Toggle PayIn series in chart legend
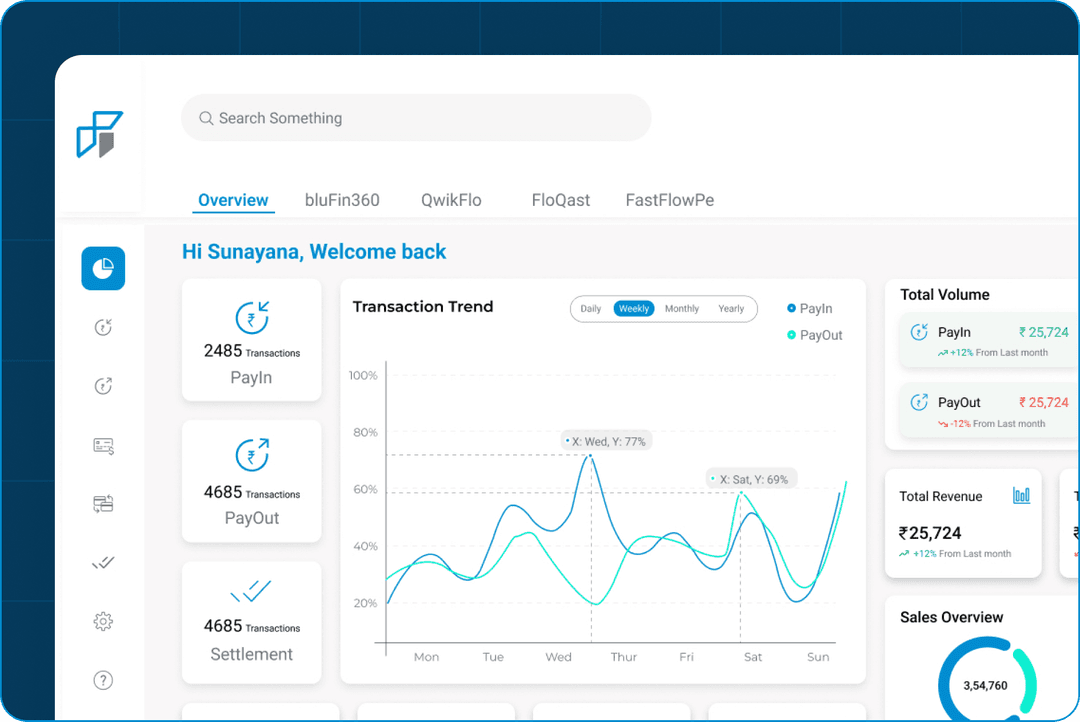 [810, 309]
